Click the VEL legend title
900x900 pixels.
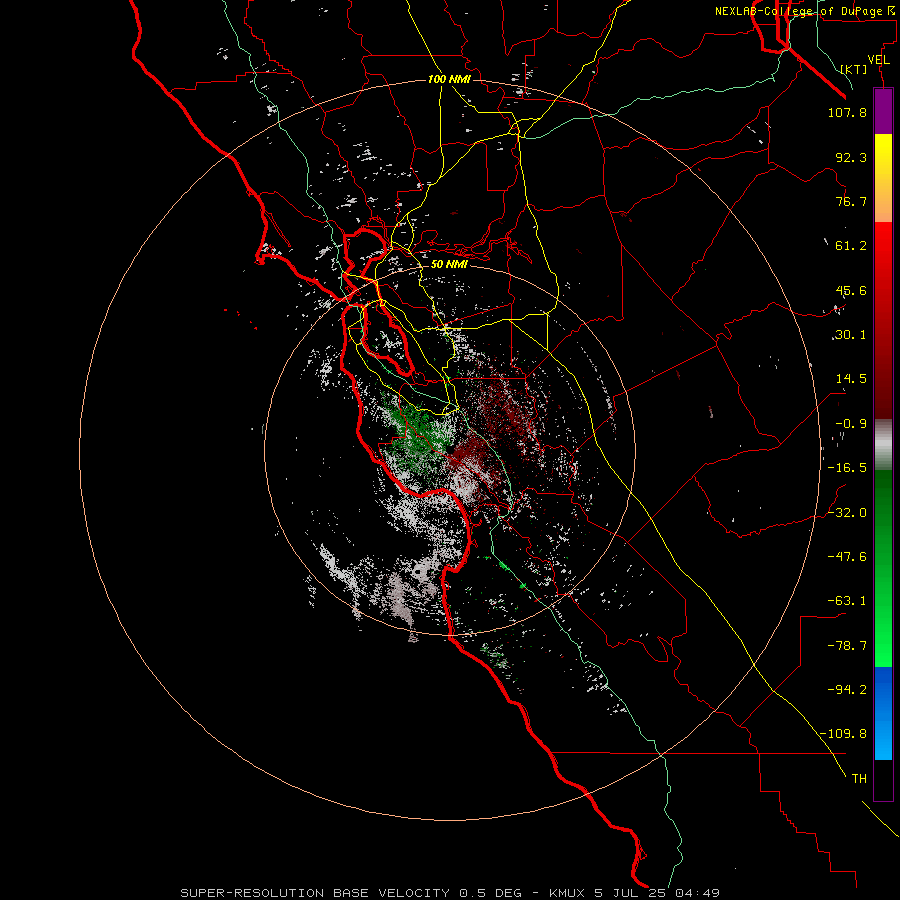pos(878,60)
